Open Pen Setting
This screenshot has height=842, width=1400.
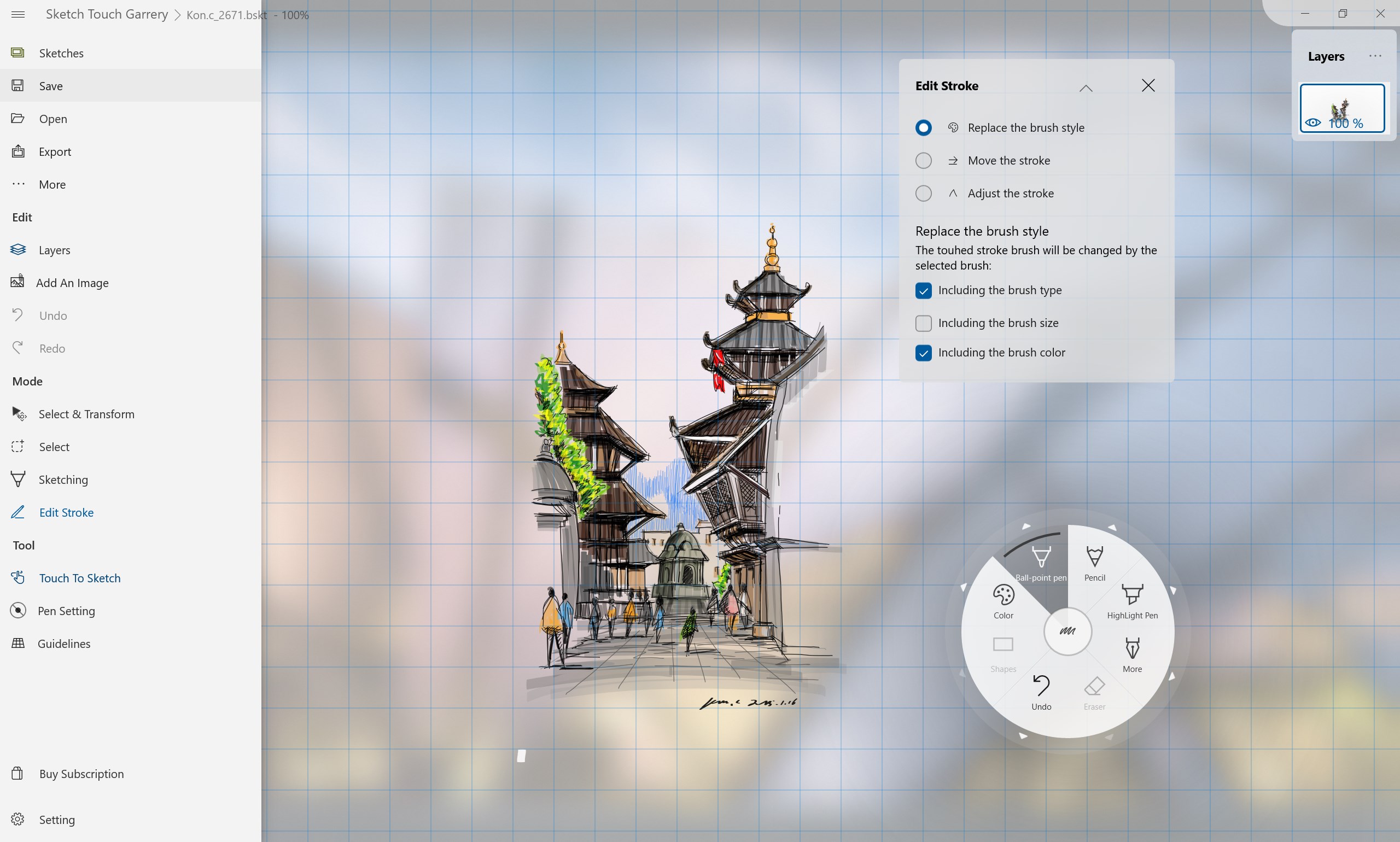click(66, 611)
